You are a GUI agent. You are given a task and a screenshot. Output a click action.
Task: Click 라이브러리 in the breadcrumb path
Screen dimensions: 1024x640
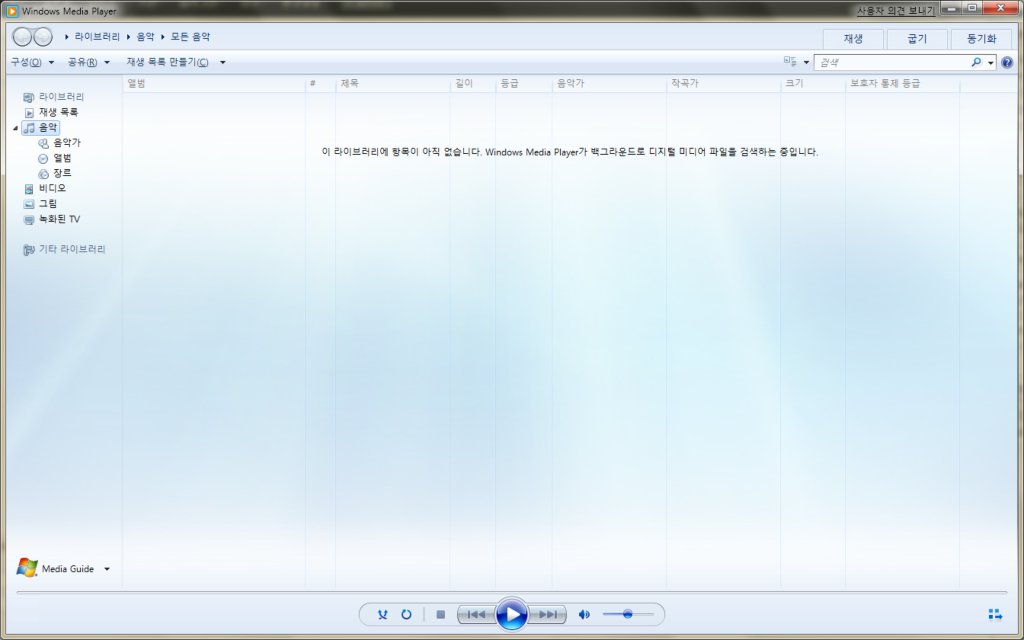97,37
